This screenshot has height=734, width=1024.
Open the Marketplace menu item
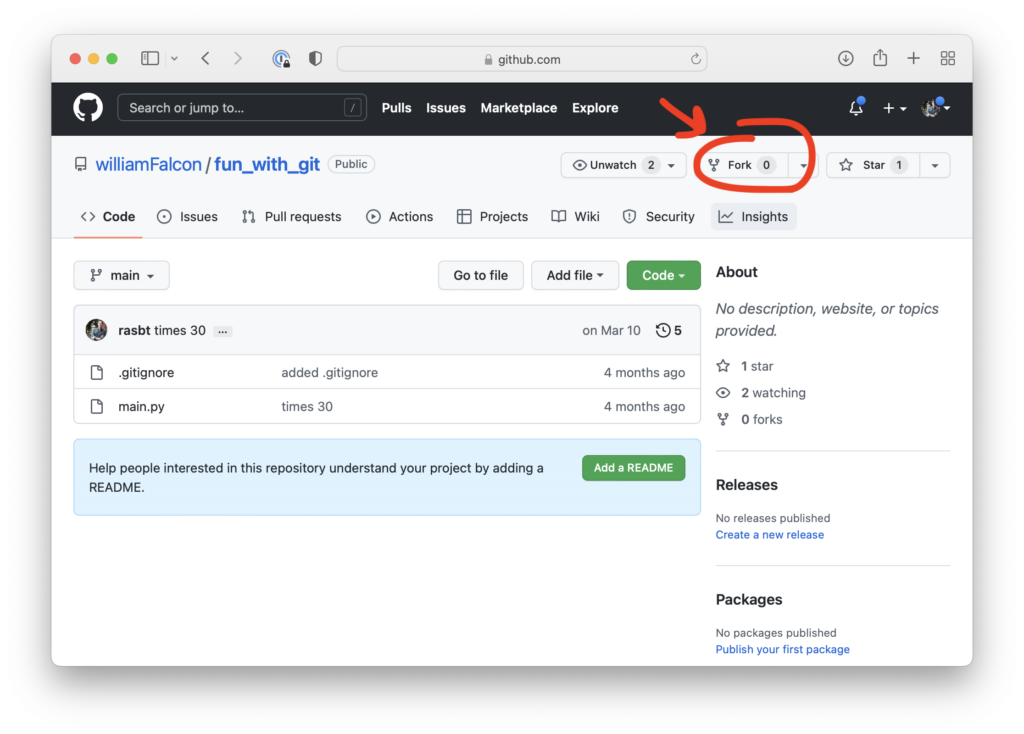tap(518, 108)
